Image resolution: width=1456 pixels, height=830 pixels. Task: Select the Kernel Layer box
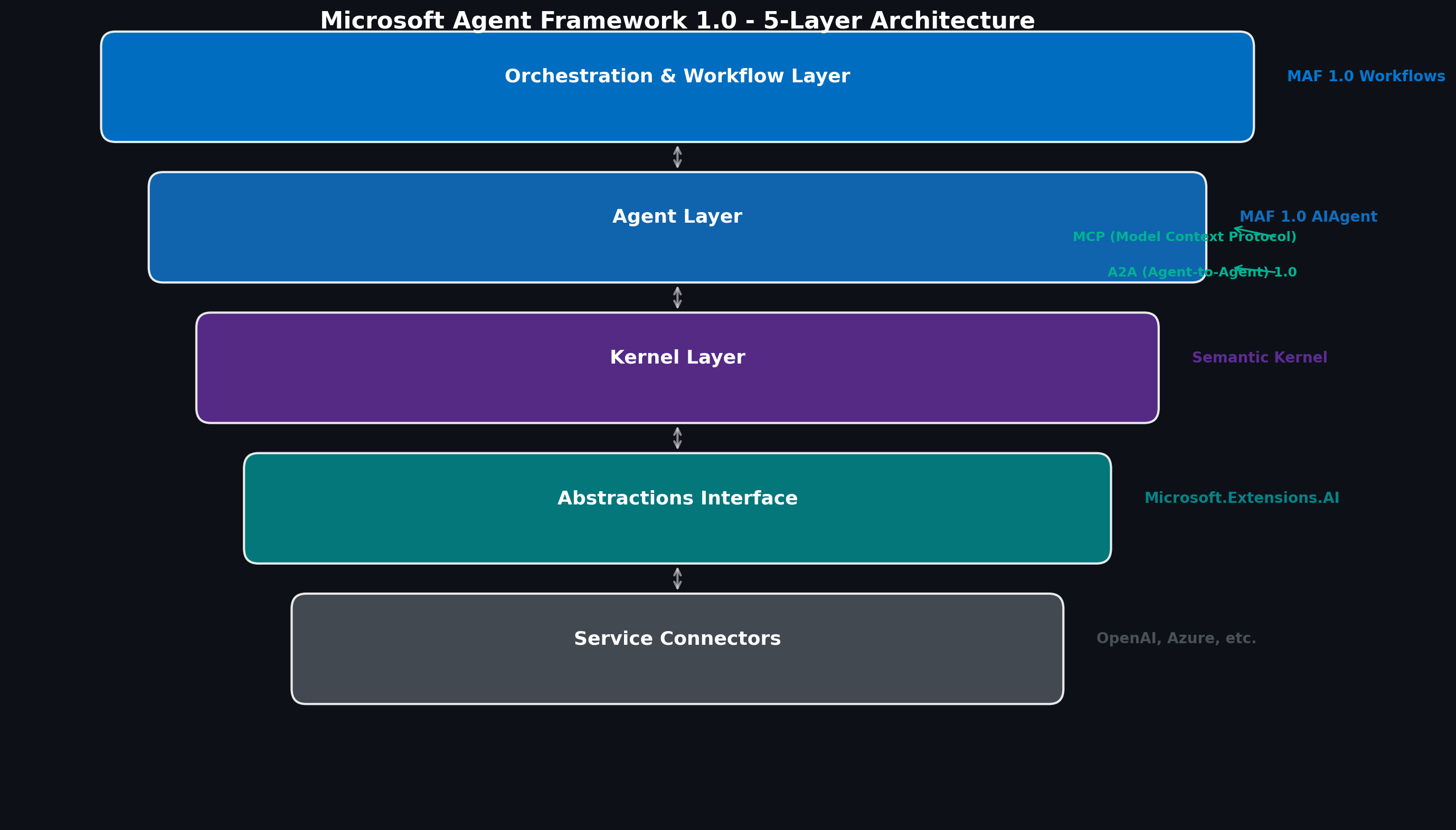coord(677,368)
